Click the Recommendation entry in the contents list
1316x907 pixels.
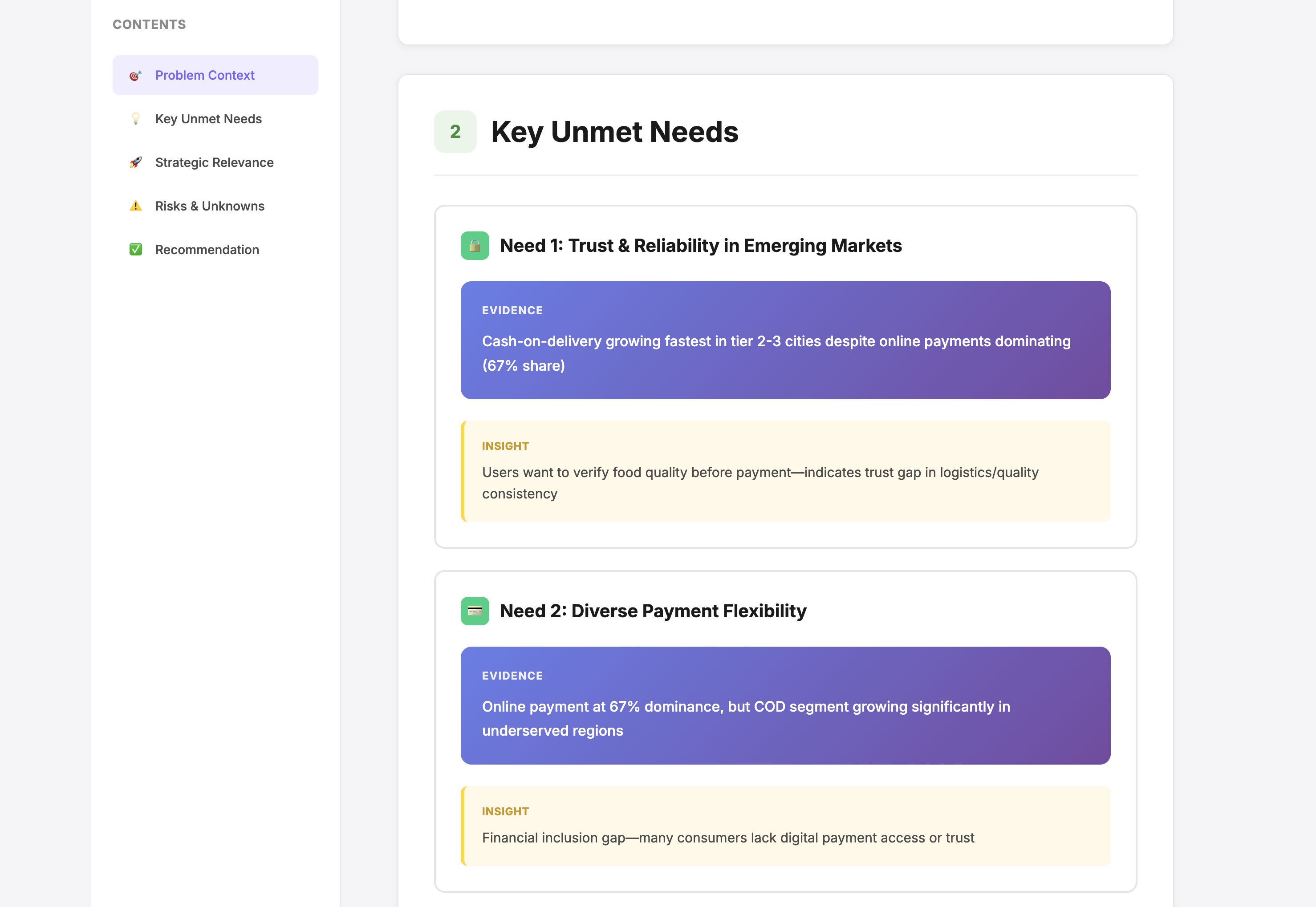click(x=207, y=249)
